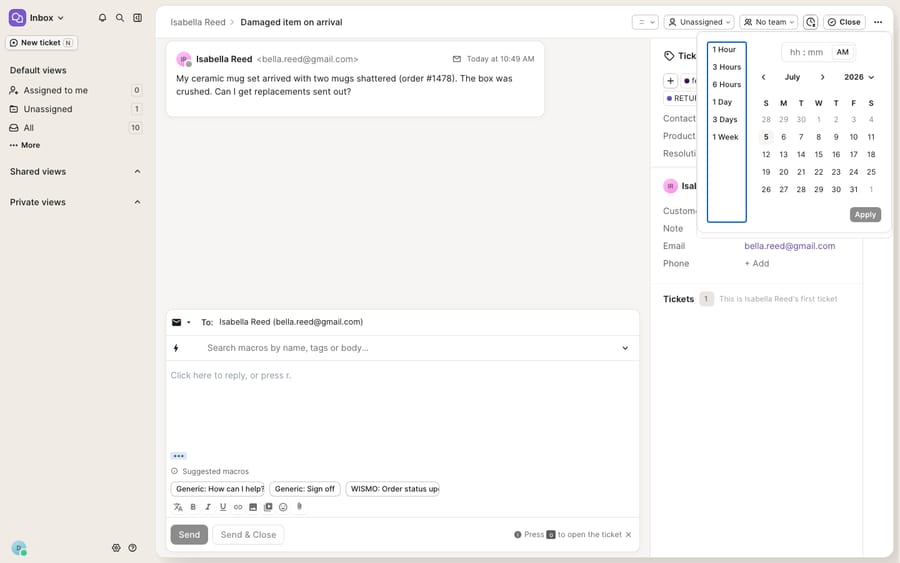Open the search magnifier in sidebar

(x=120, y=18)
